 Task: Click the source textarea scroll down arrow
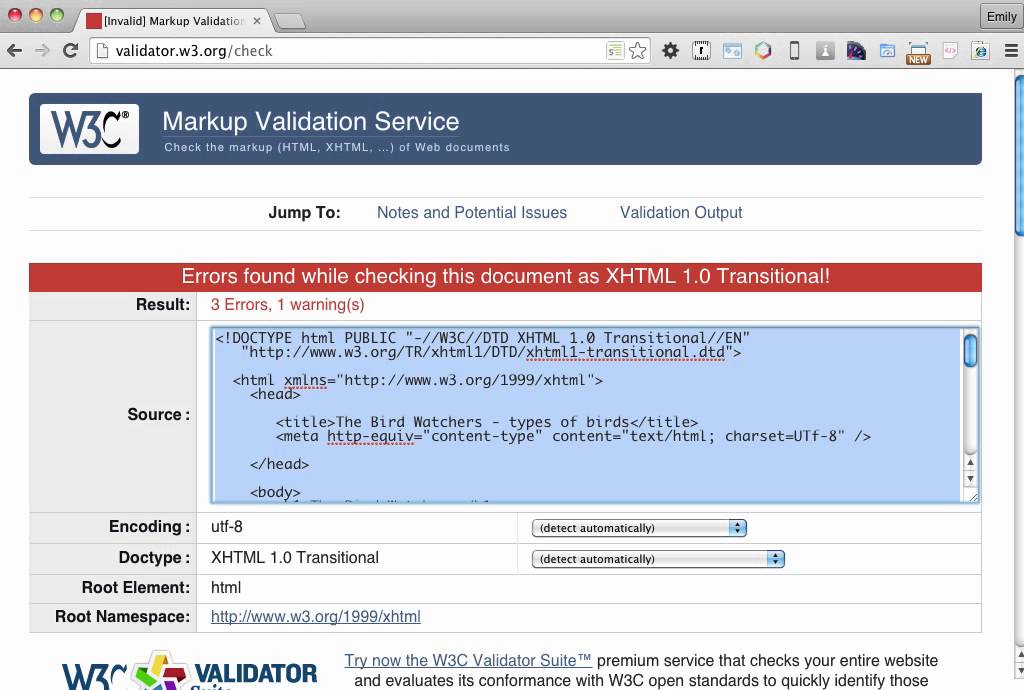pos(970,478)
